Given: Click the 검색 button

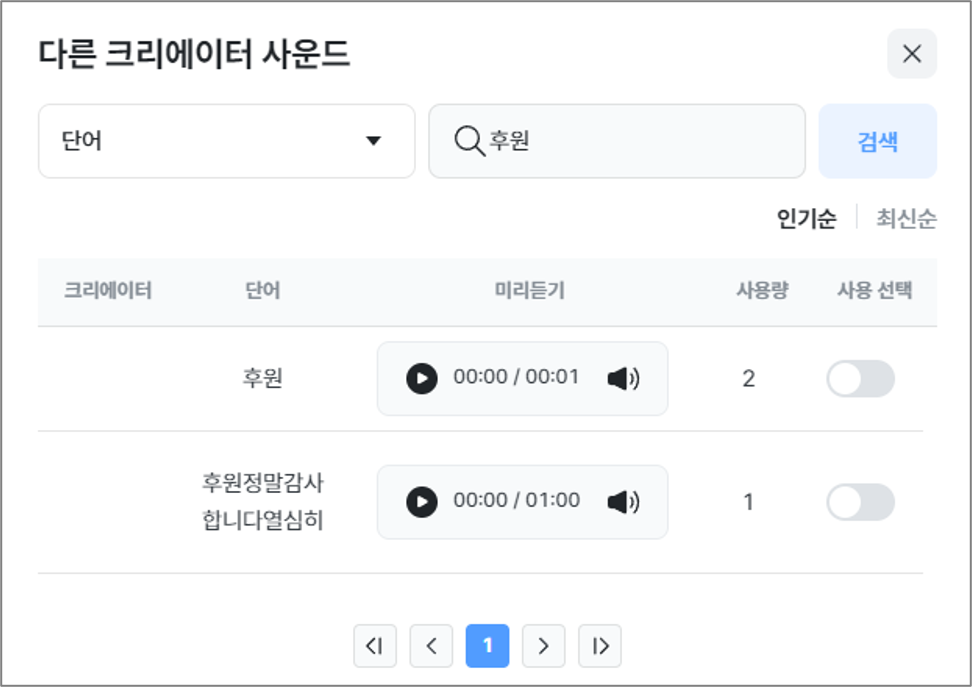Looking at the screenshot, I should pos(877,141).
